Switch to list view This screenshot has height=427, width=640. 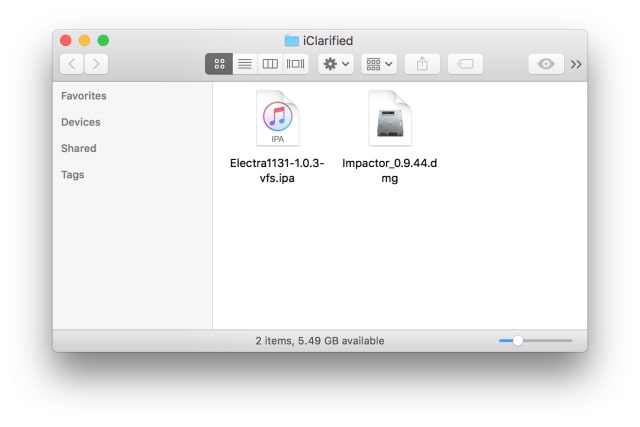point(245,64)
